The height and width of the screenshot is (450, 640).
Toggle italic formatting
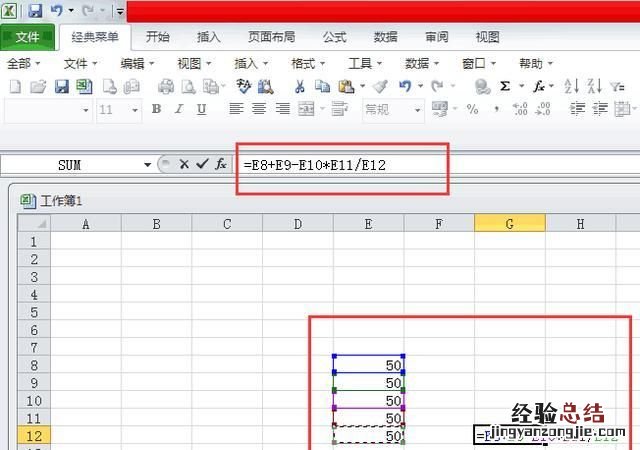[180, 109]
